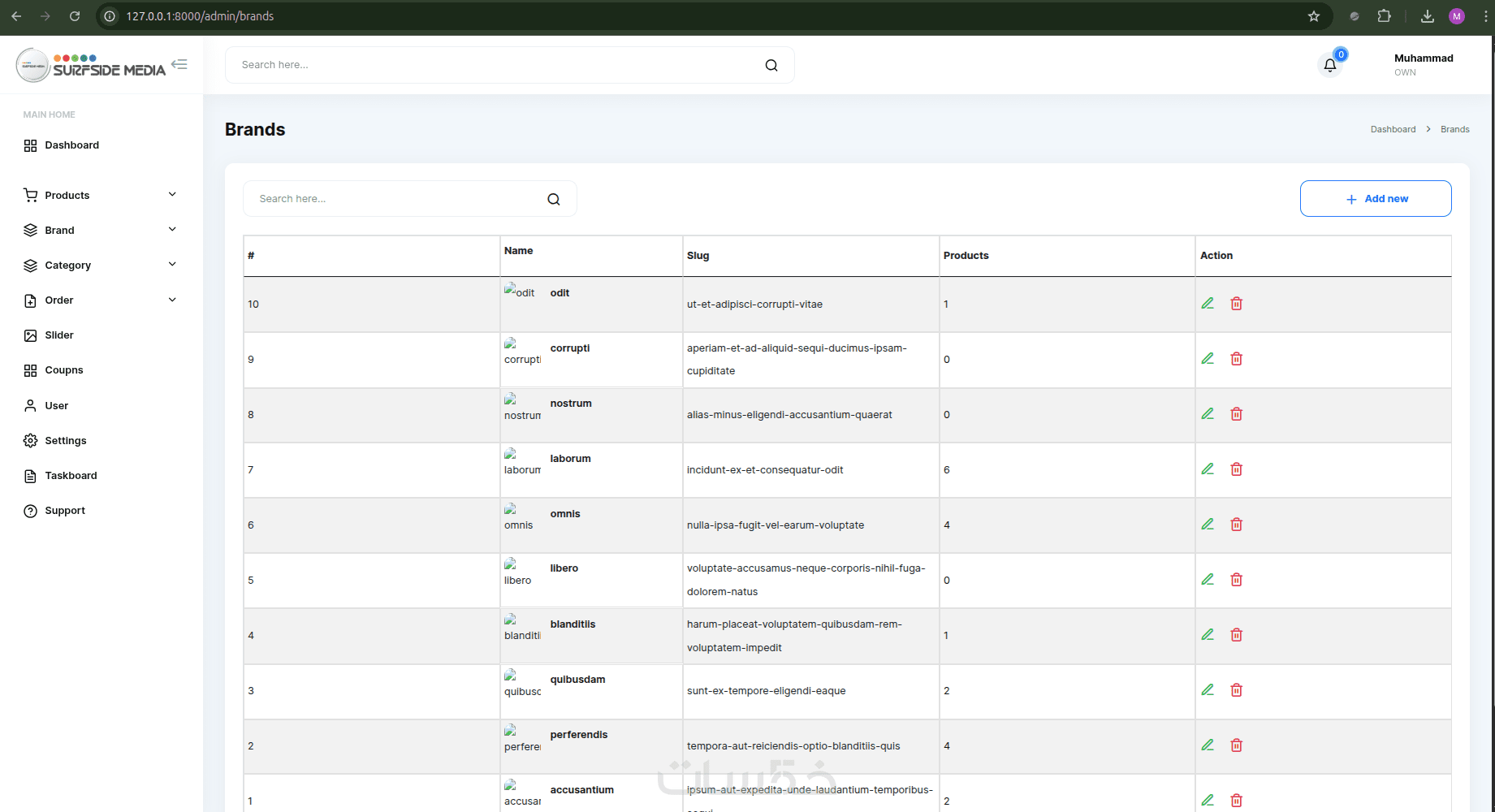Open the Dashboard sidebar item

tap(71, 145)
